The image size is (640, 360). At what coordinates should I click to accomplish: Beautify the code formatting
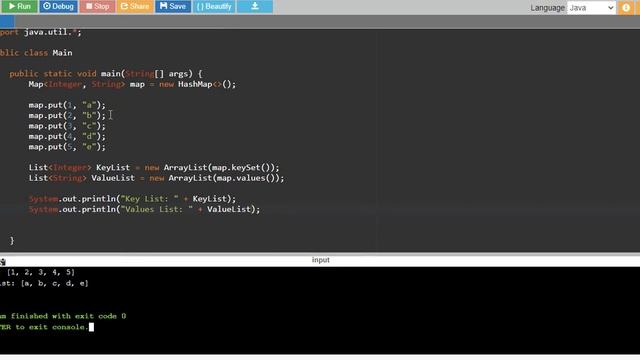214,6
